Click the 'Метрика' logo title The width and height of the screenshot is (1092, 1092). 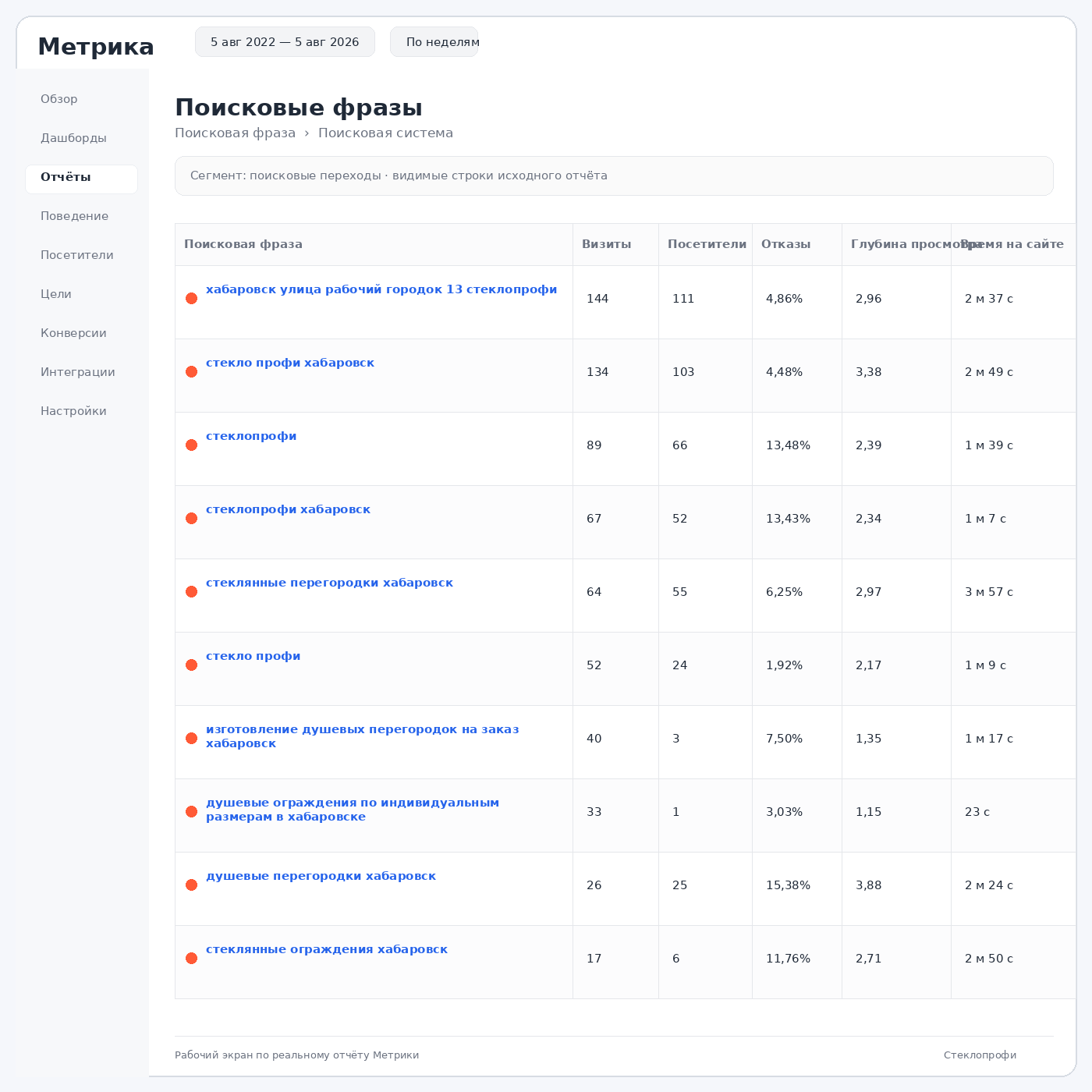point(96,47)
